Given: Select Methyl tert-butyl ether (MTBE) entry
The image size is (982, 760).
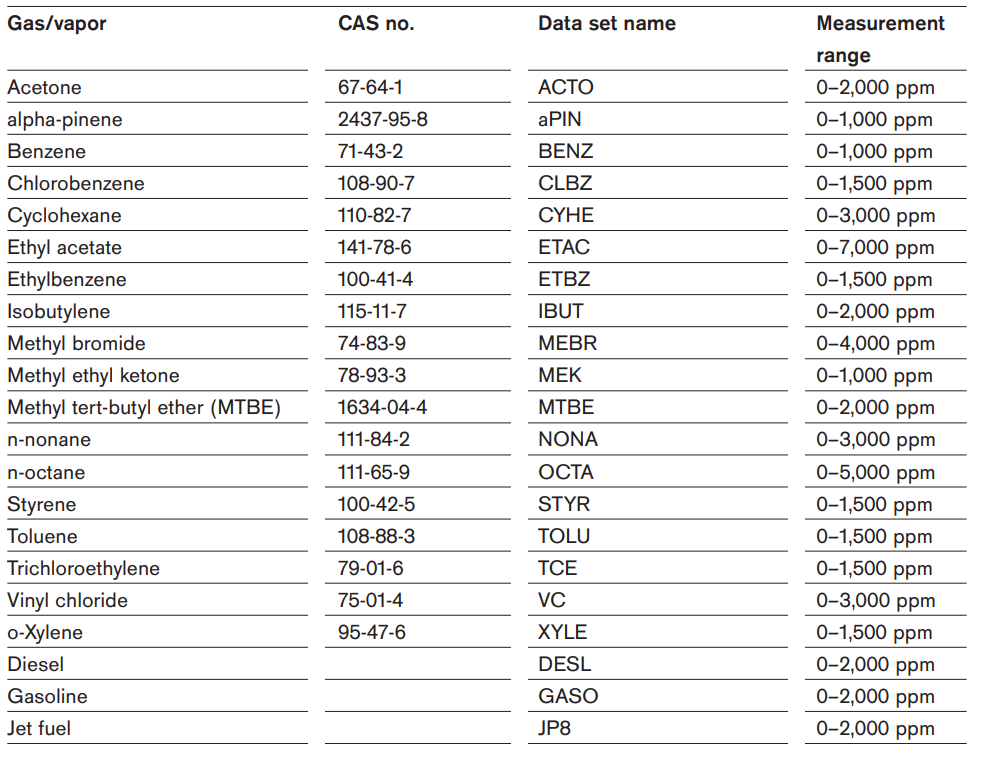Looking at the screenshot, I should click(x=143, y=408).
